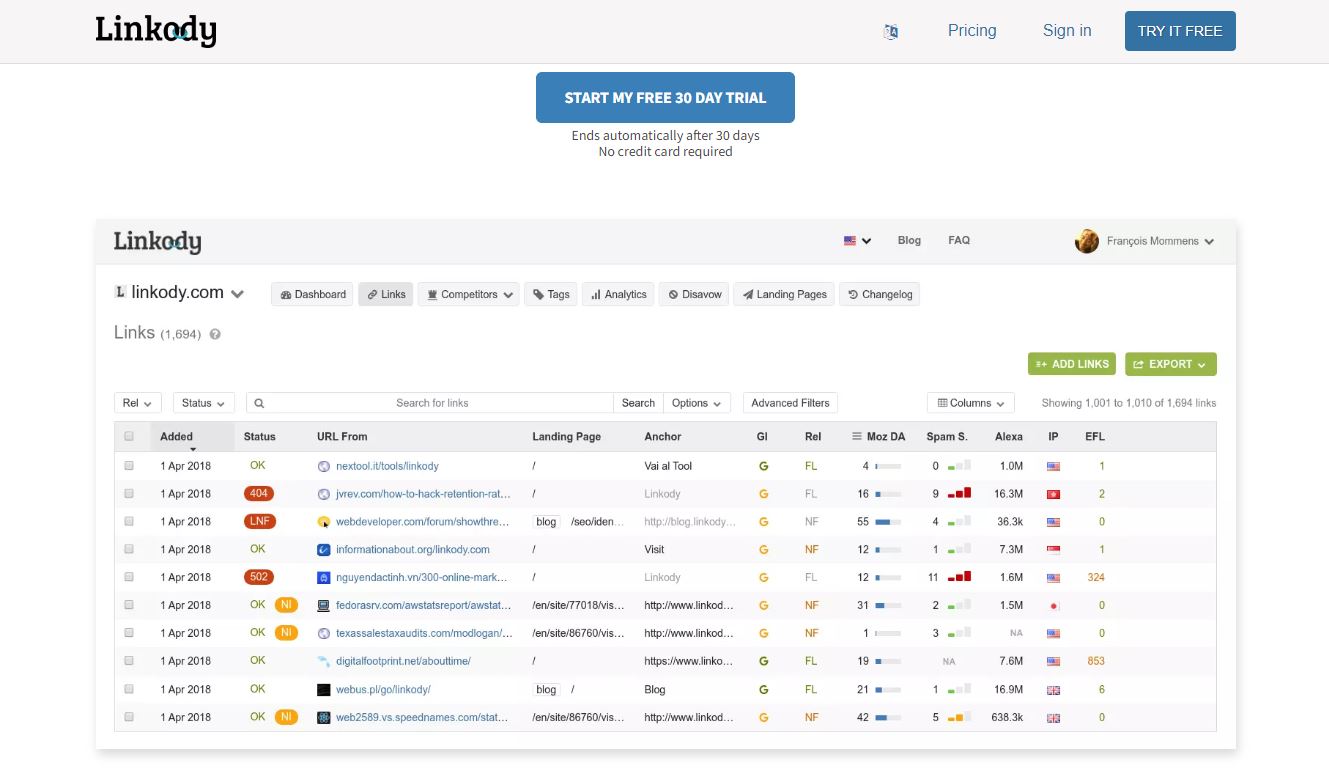
Task: Click the site favicon for informationabout.org row
Action: click(324, 550)
